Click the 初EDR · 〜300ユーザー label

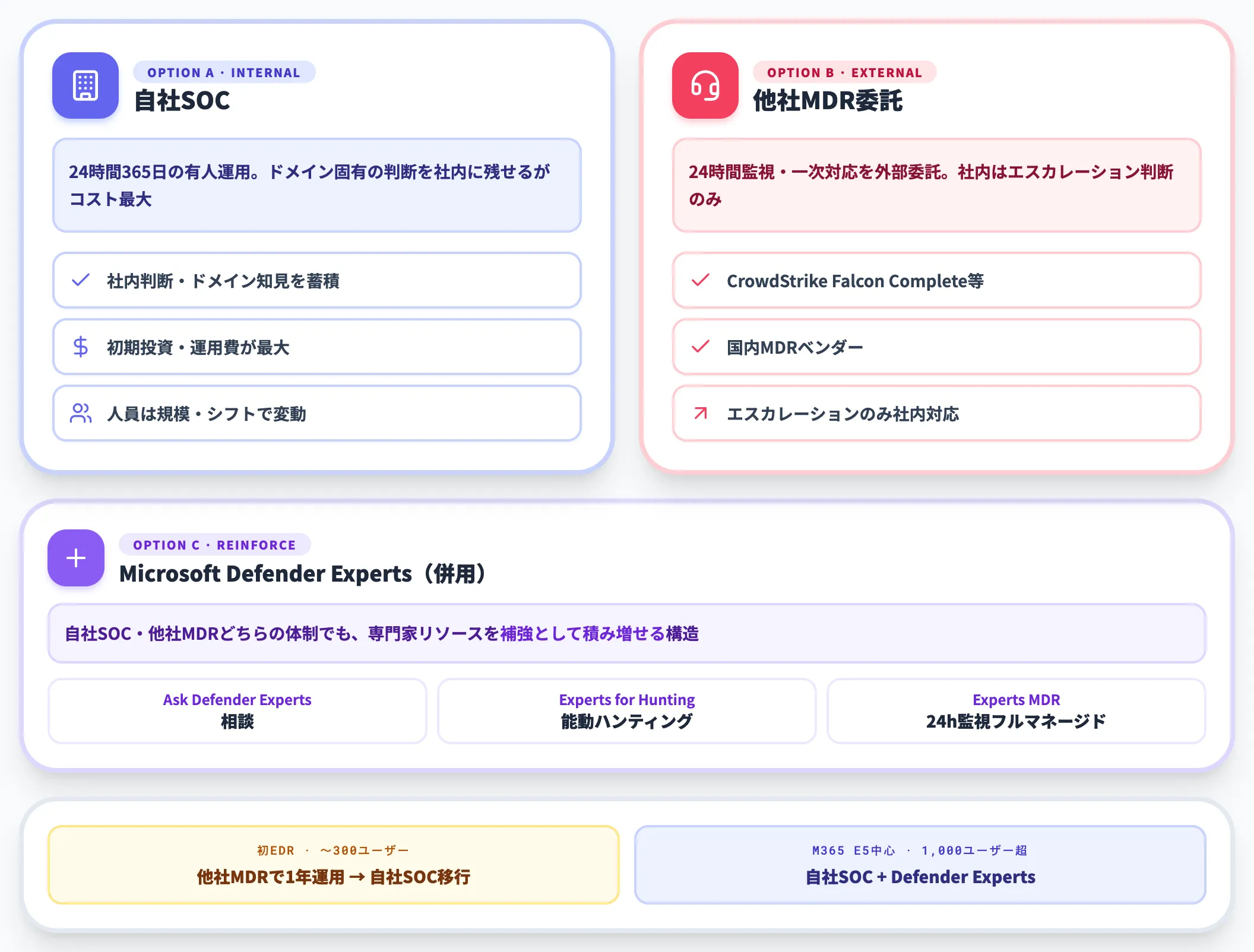[334, 851]
